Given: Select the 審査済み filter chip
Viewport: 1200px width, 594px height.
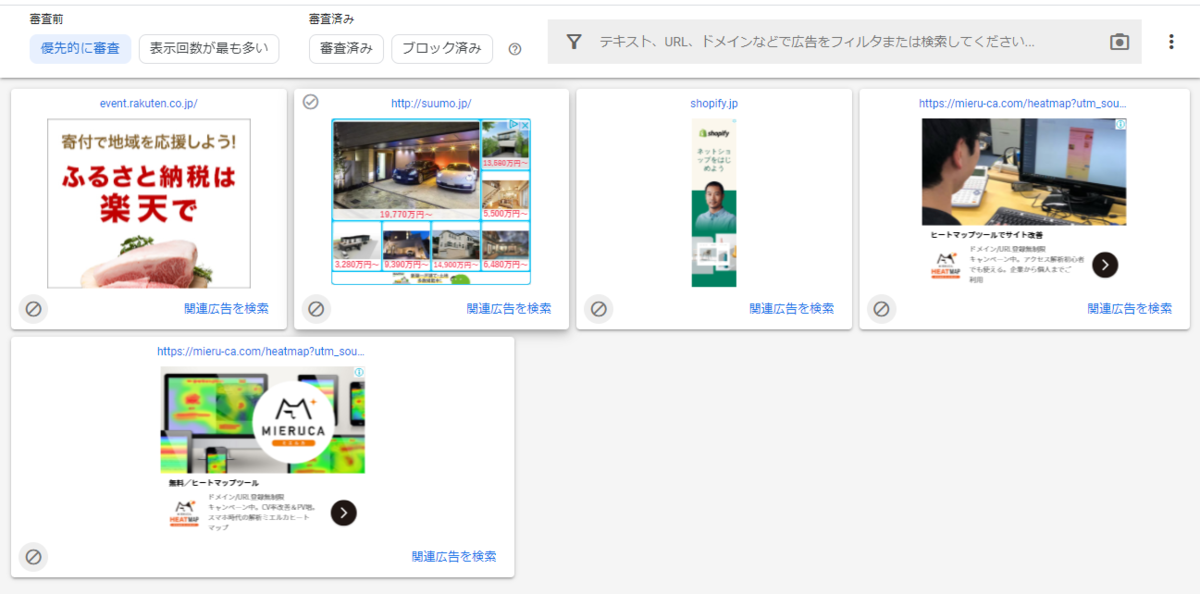Looking at the screenshot, I should [347, 49].
